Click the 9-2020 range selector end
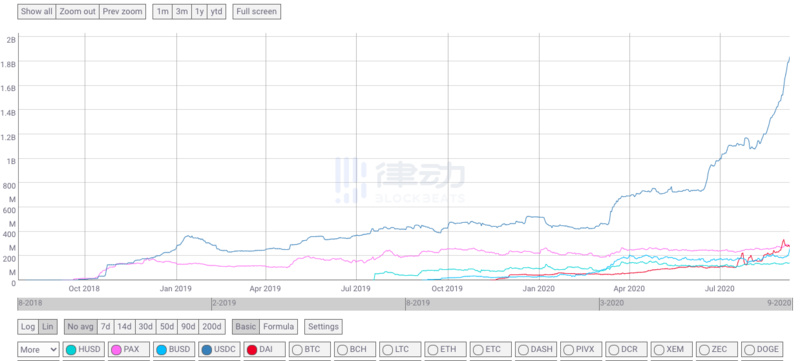Viewport: 800px width, 361px height. point(781,303)
